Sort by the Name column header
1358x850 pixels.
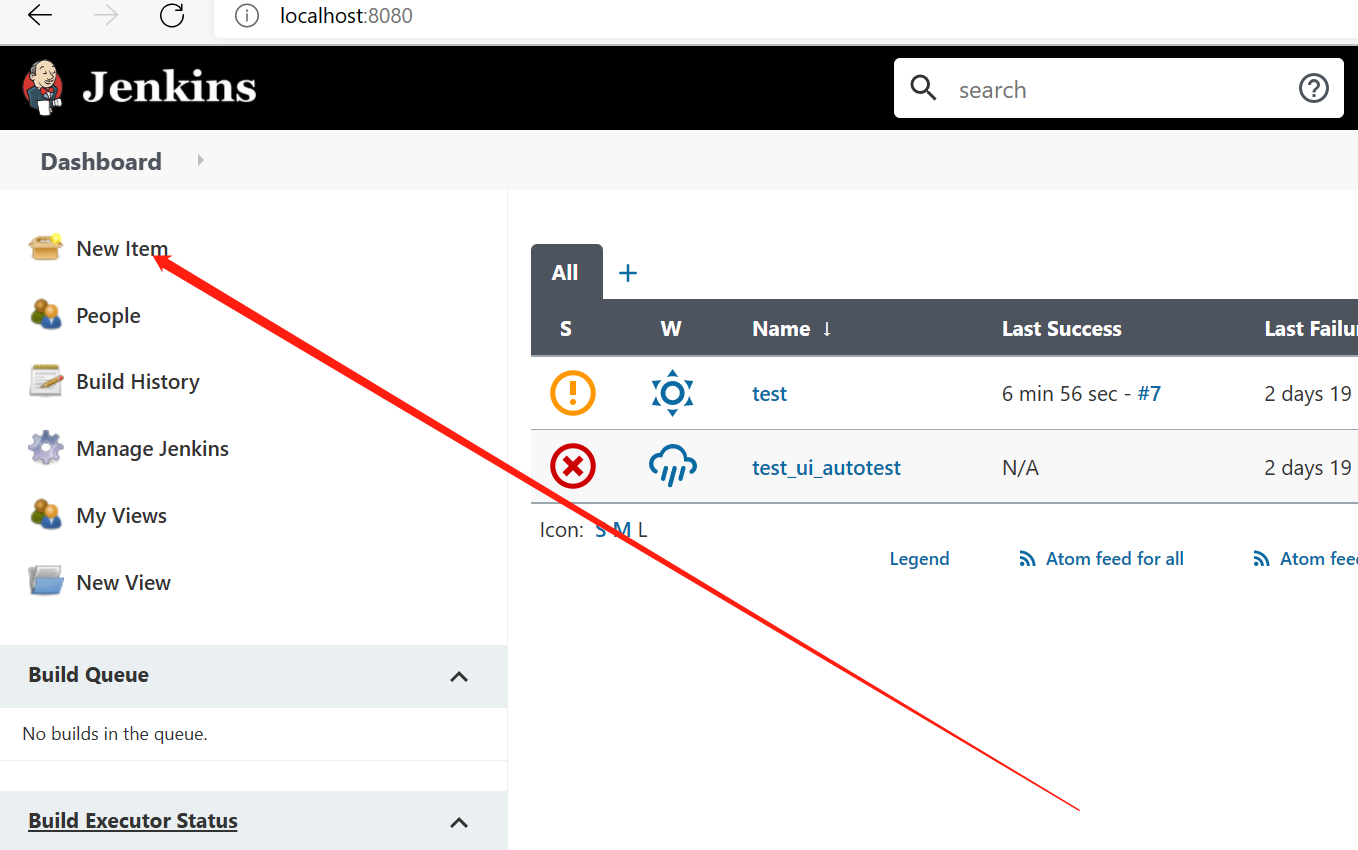point(792,329)
